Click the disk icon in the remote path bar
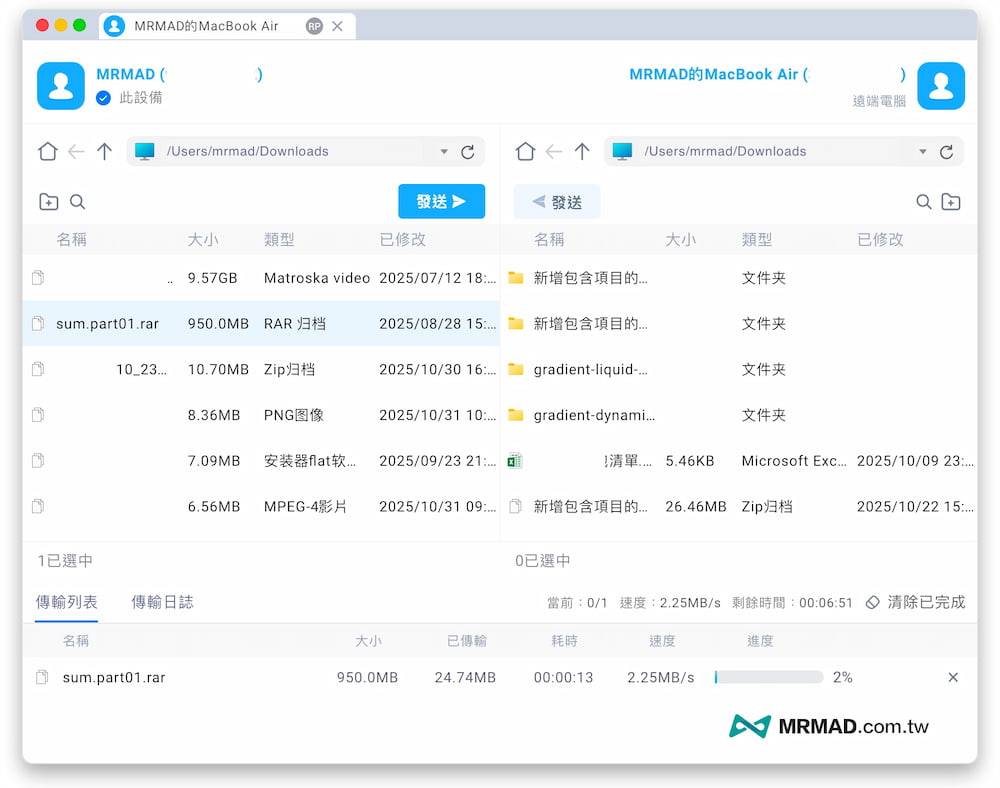 click(x=622, y=151)
